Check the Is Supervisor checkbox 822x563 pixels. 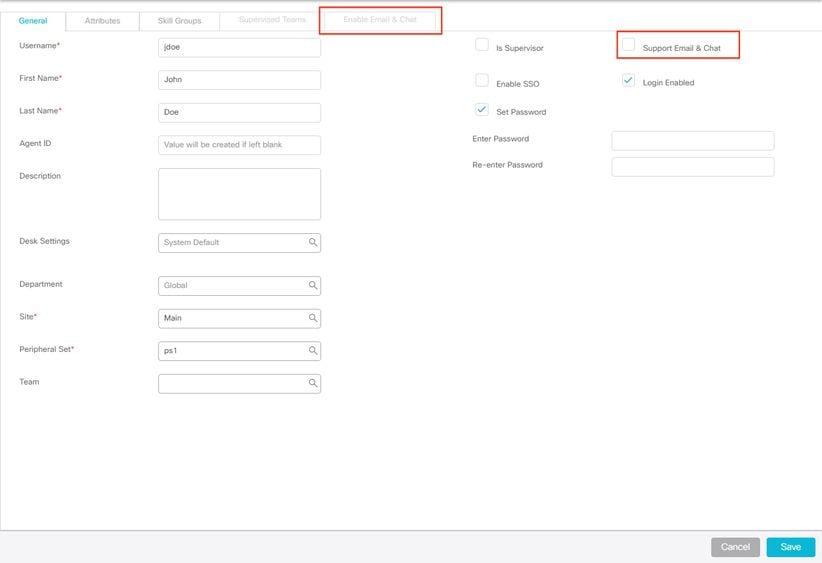(482, 45)
